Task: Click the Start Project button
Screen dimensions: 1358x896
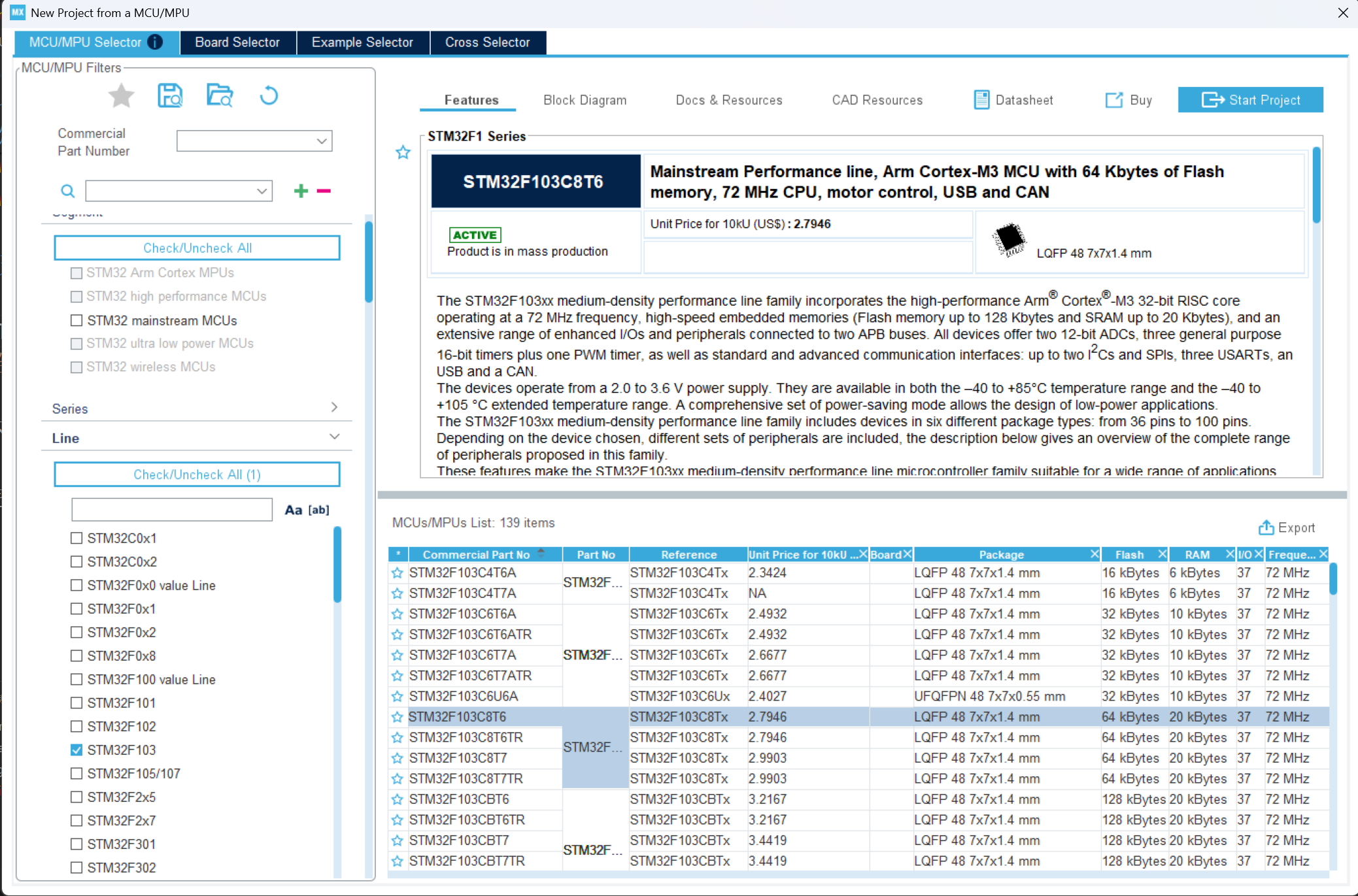Action: tap(1250, 100)
